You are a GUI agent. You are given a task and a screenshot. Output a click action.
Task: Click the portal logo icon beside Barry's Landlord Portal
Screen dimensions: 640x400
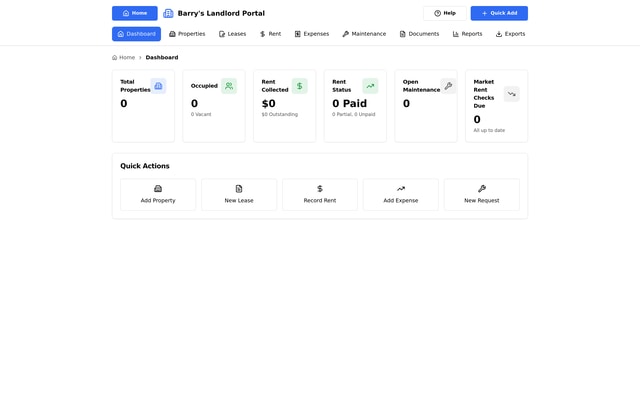click(168, 13)
